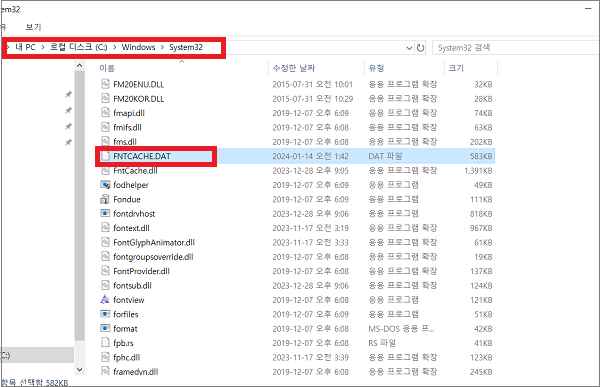Image resolution: width=600 pixels, height=387 pixels.
Task: Click the 2015-07-31 오전 10:01 date cell
Action: coord(313,84)
